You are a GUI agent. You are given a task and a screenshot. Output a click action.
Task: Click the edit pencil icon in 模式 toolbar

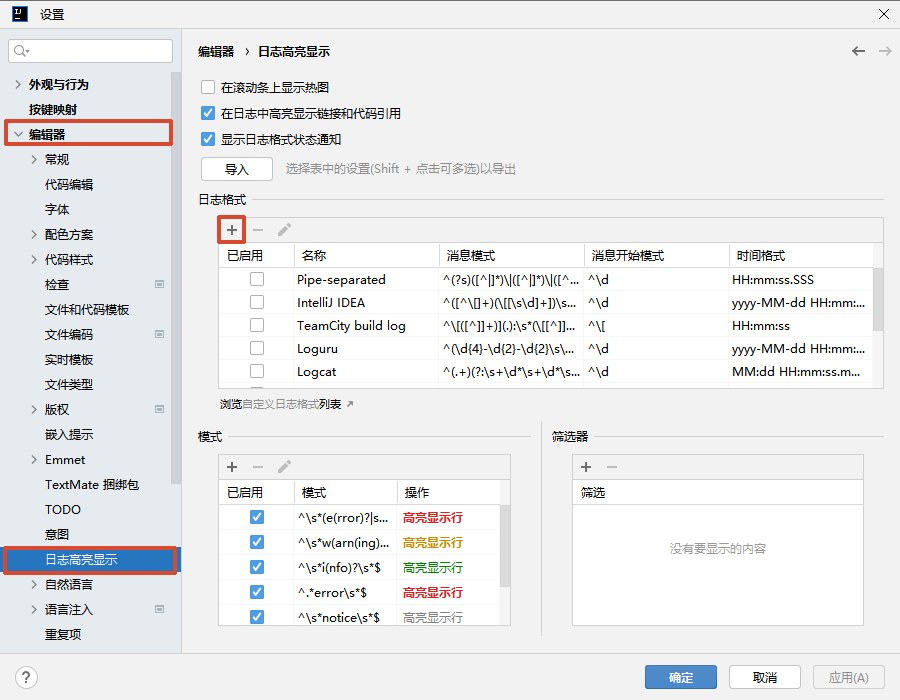285,467
